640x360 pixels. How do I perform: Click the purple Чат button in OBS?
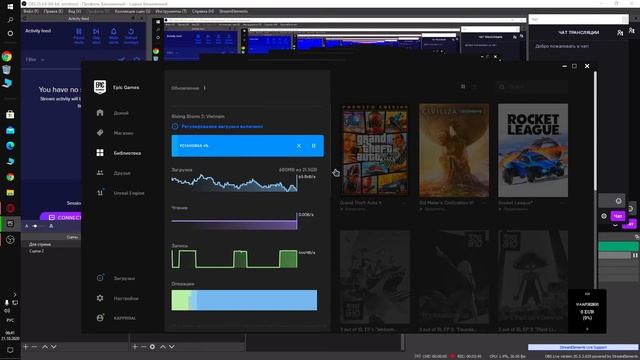pyautogui.click(x=618, y=216)
